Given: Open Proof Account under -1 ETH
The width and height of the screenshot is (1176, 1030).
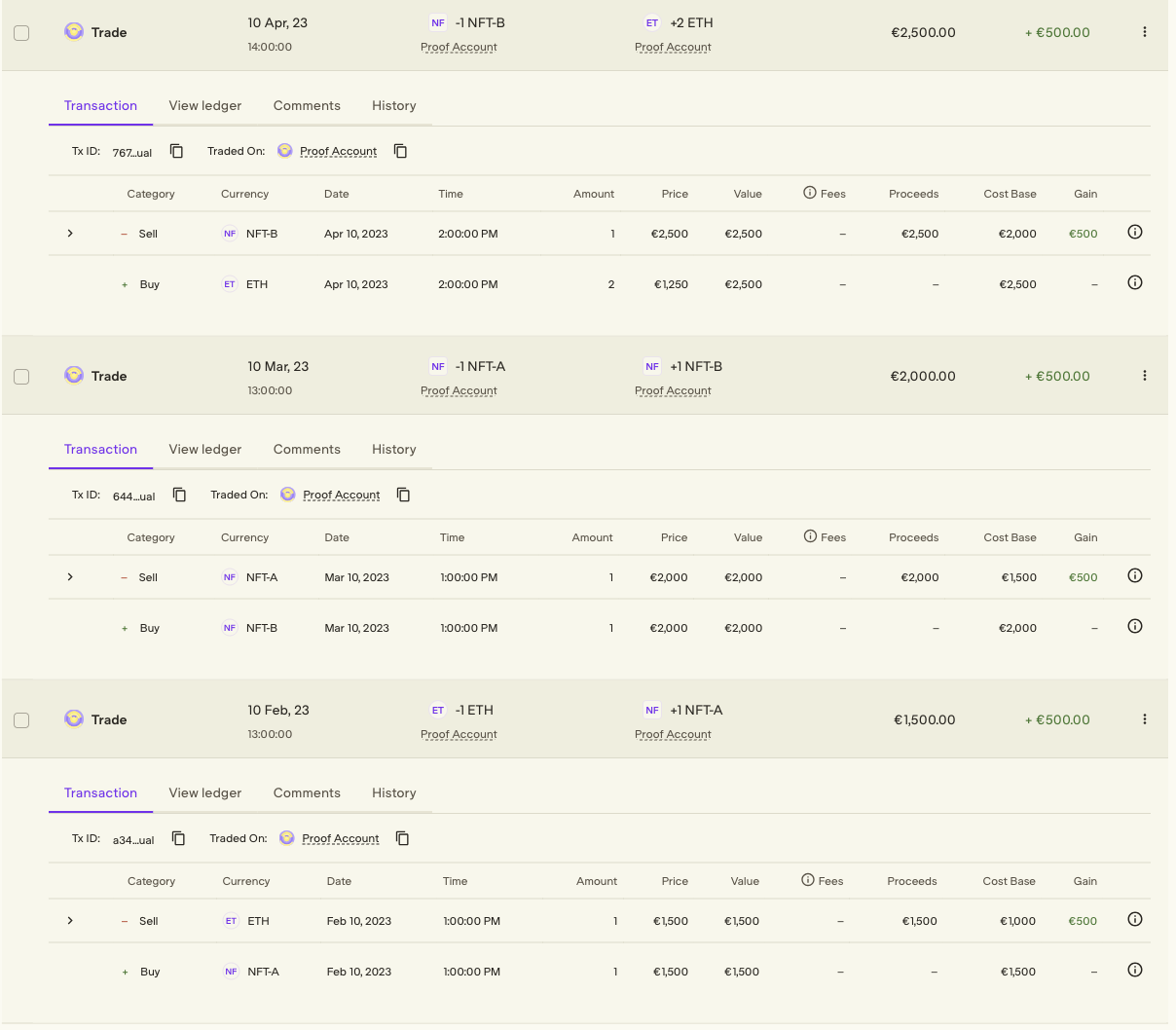Looking at the screenshot, I should coord(459,734).
